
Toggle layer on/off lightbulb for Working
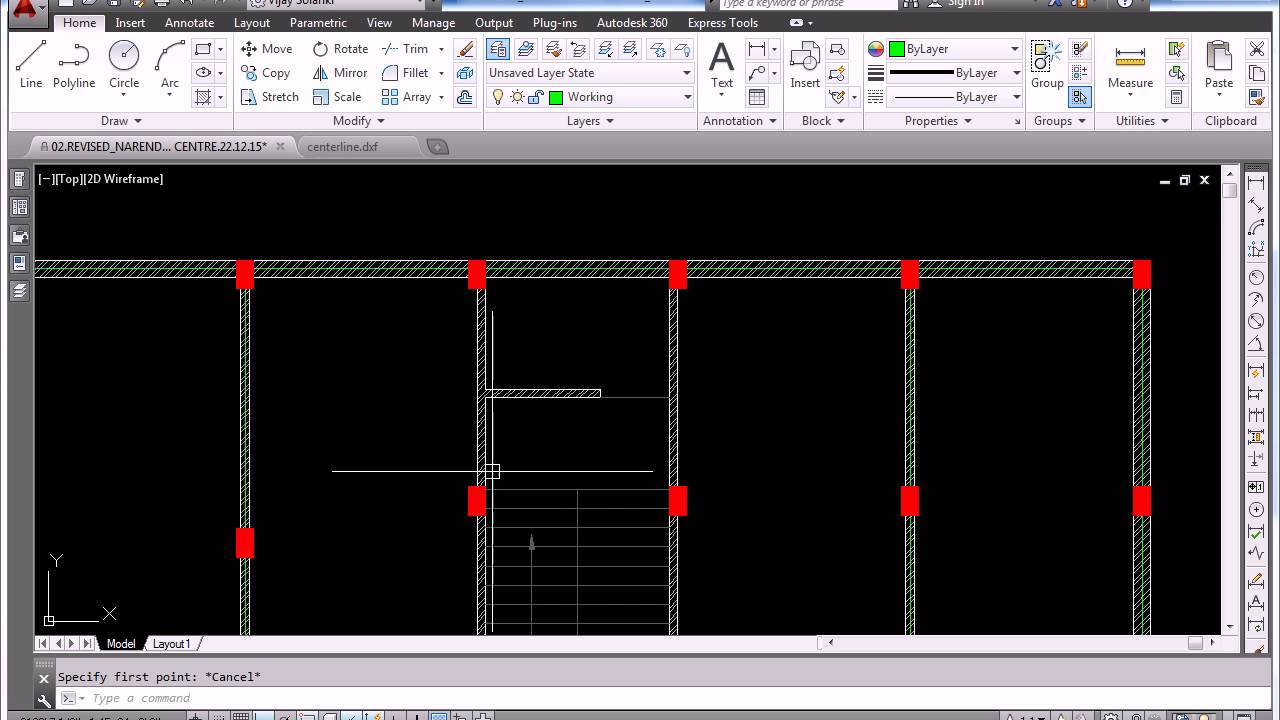click(x=497, y=96)
